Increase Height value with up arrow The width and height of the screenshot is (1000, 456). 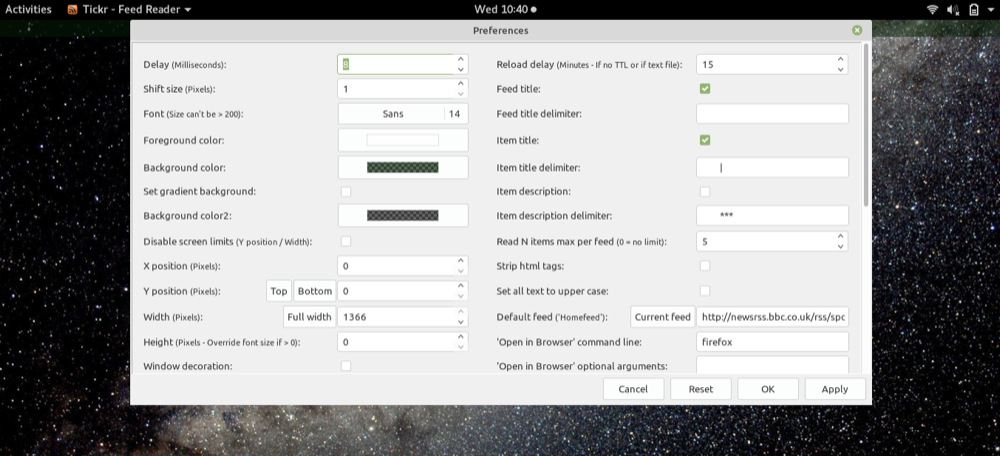coord(460,337)
